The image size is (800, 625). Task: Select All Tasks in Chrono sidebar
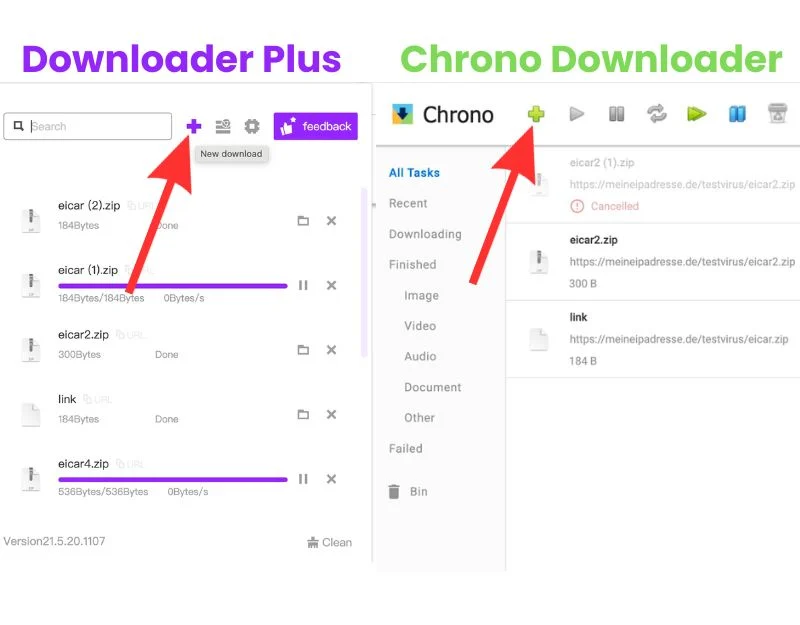(x=414, y=173)
